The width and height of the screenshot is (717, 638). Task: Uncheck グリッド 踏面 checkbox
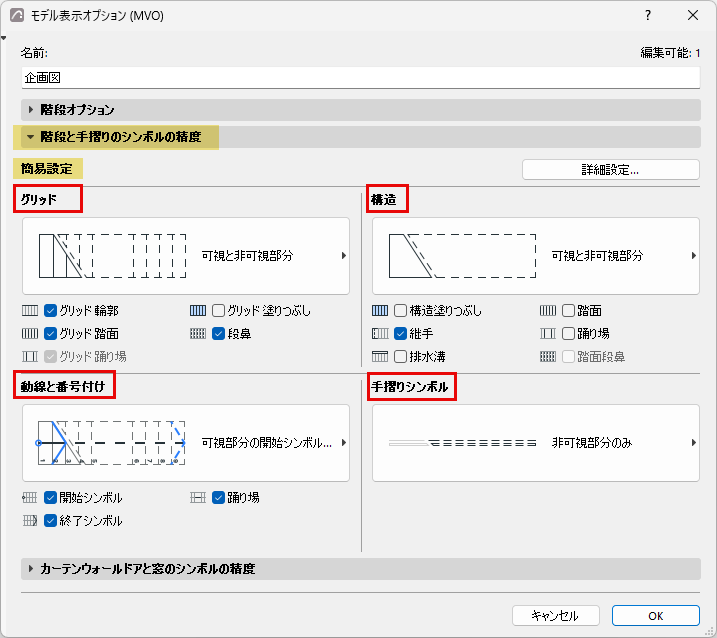[x=50, y=333]
